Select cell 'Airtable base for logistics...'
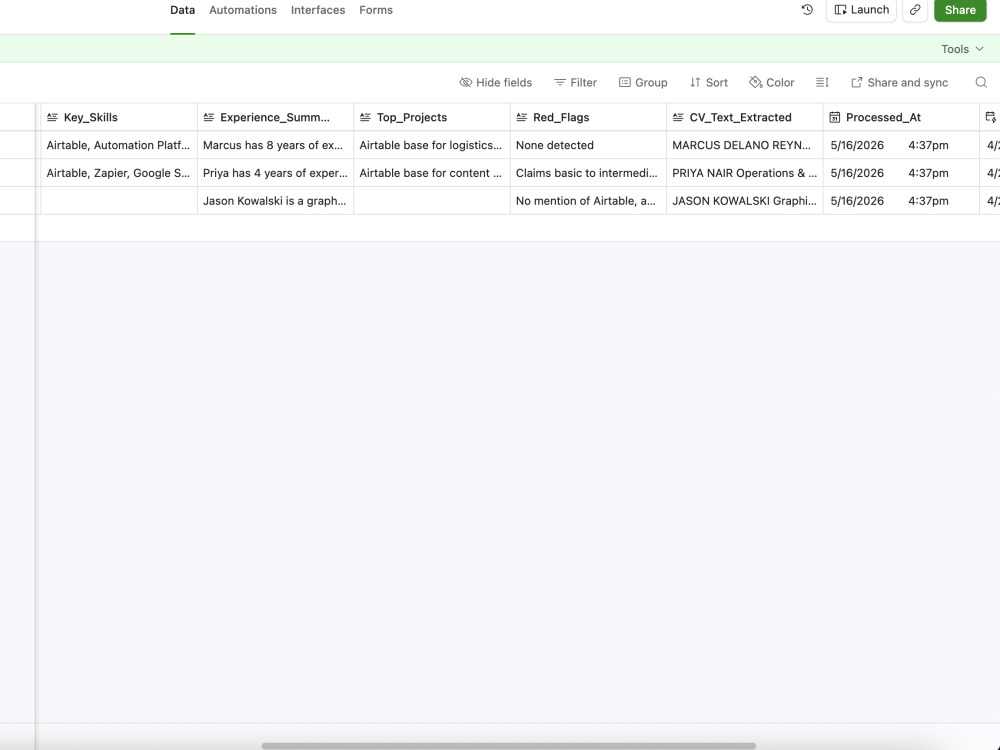Viewport: 1000px width, 750px height. (432, 145)
